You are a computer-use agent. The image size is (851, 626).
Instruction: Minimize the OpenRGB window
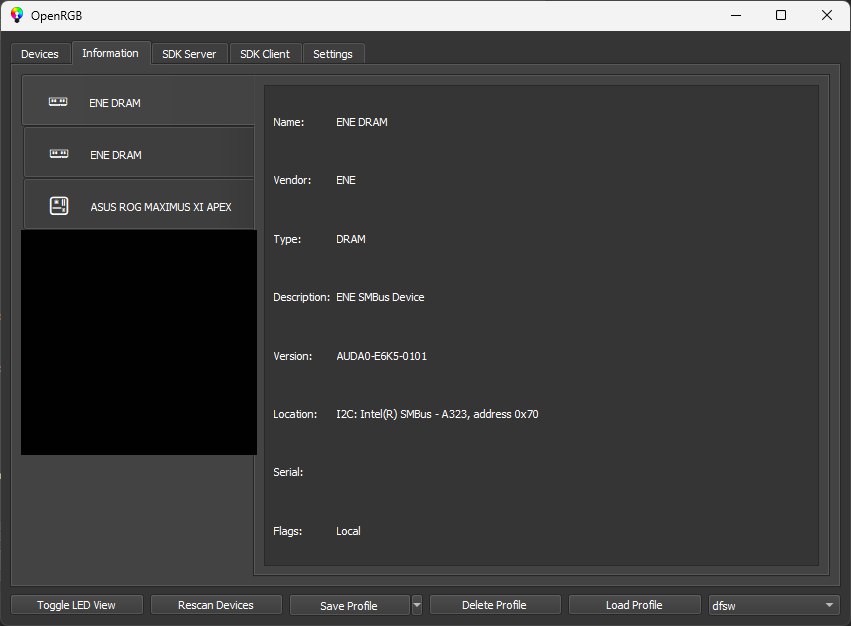click(x=736, y=15)
